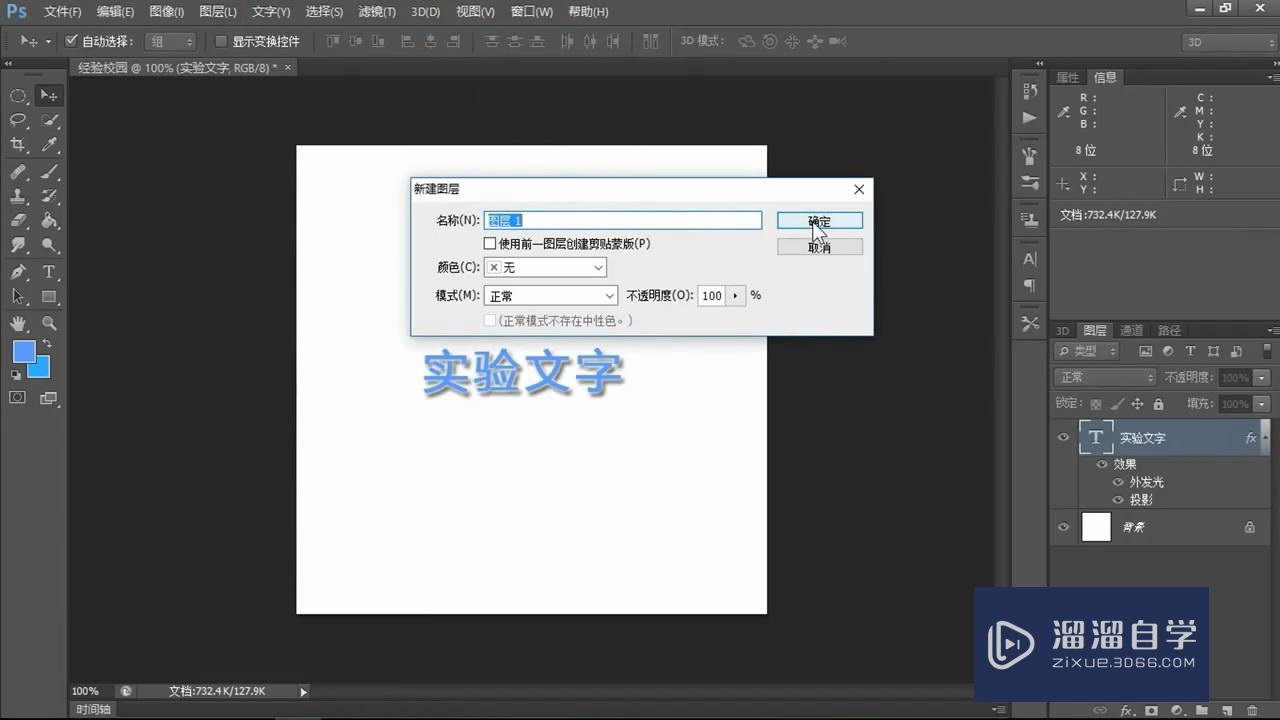Click the create new layer icon

point(1227,710)
